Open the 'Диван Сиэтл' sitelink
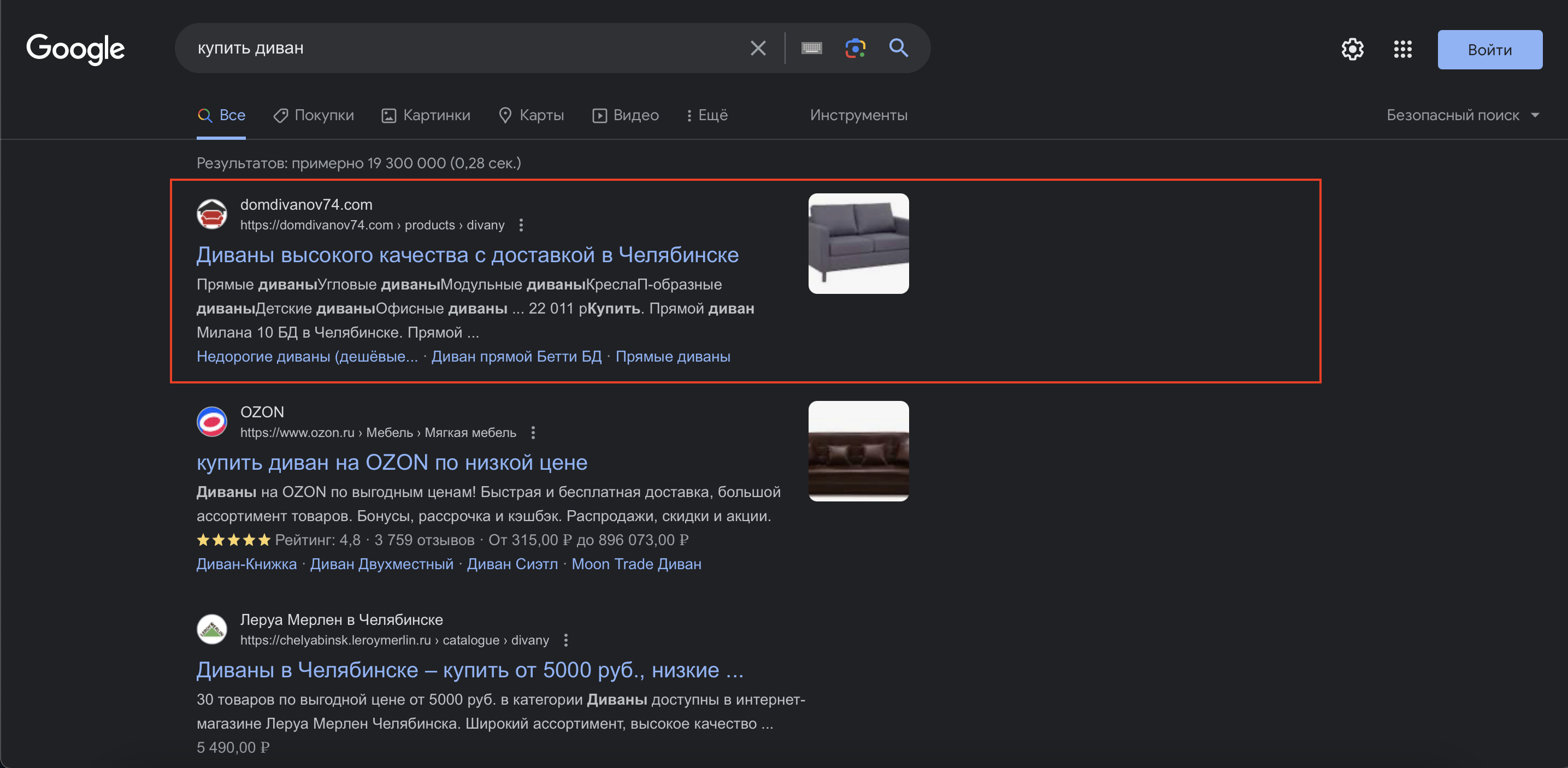1568x768 pixels. (x=512, y=564)
